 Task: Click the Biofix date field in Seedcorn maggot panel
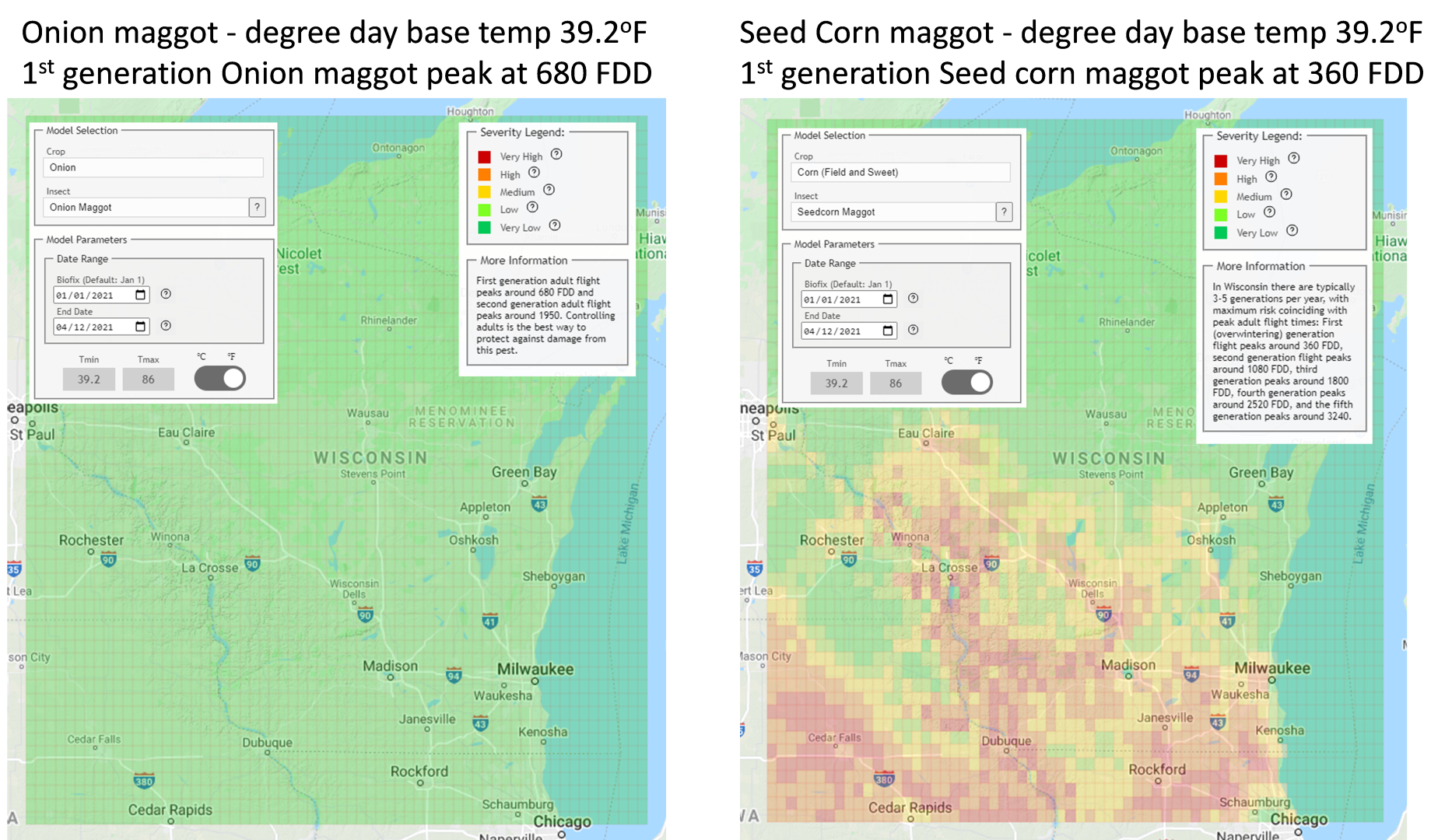(x=849, y=299)
